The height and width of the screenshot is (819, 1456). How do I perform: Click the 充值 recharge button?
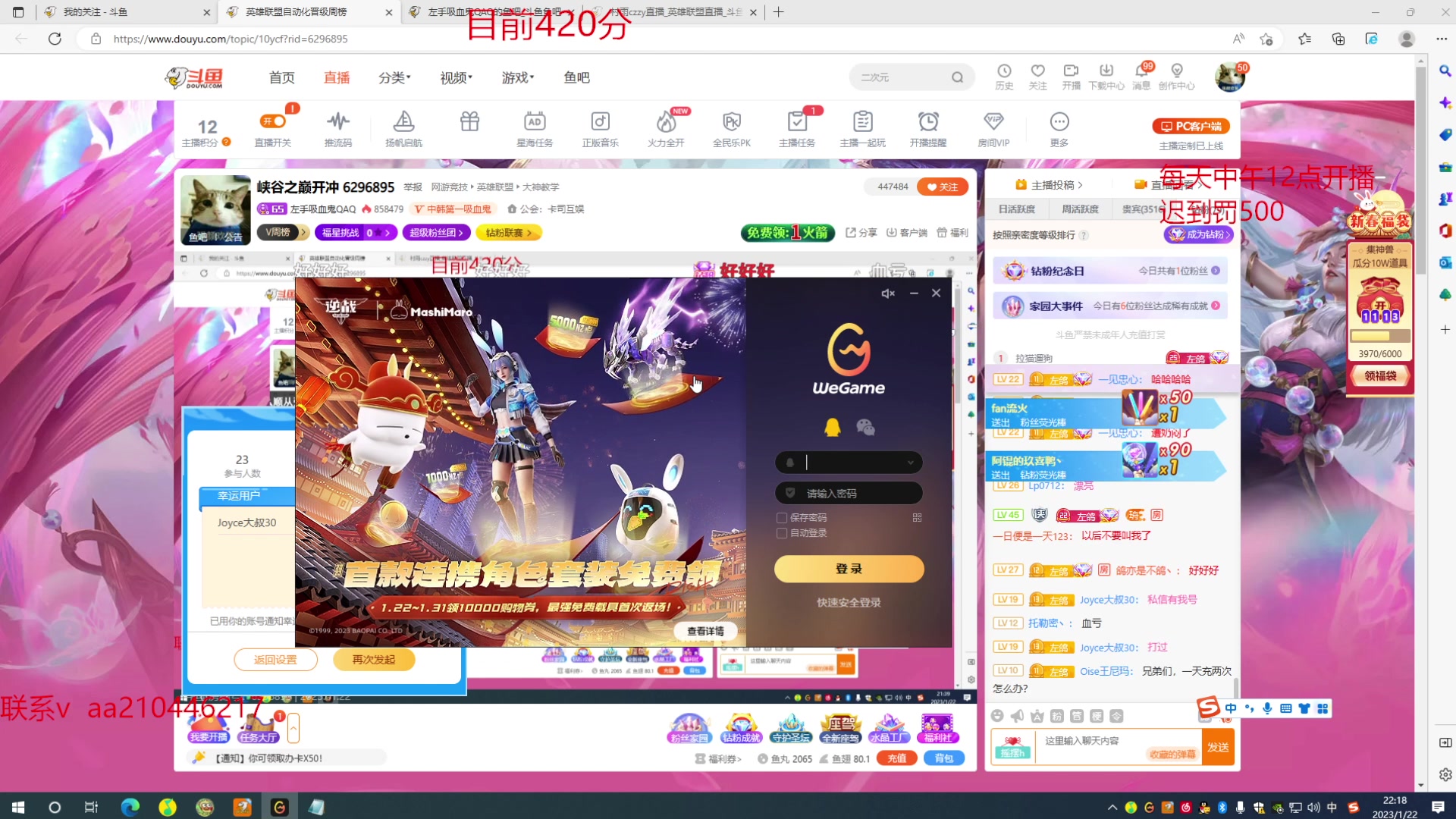pyautogui.click(x=896, y=758)
